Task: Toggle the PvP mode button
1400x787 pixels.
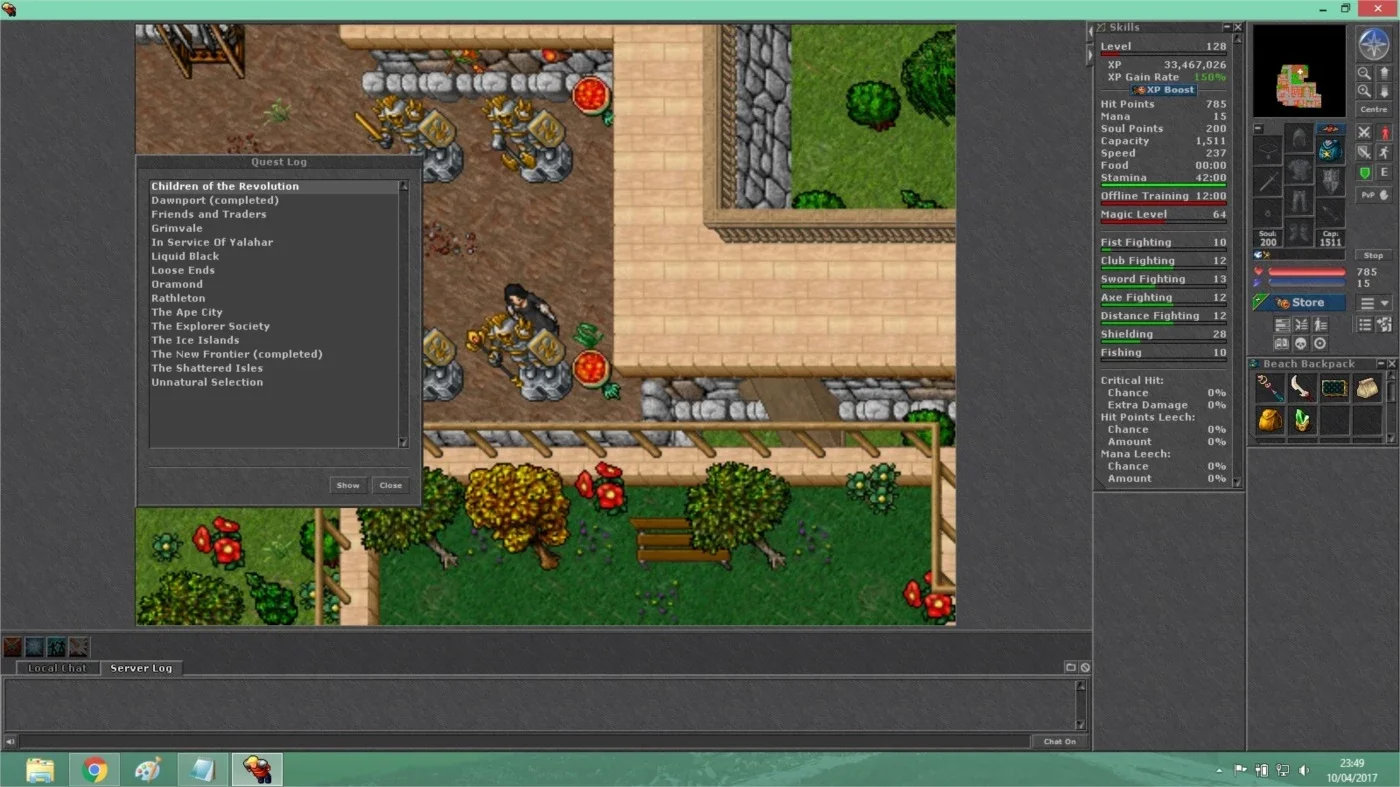Action: (x=1374, y=195)
